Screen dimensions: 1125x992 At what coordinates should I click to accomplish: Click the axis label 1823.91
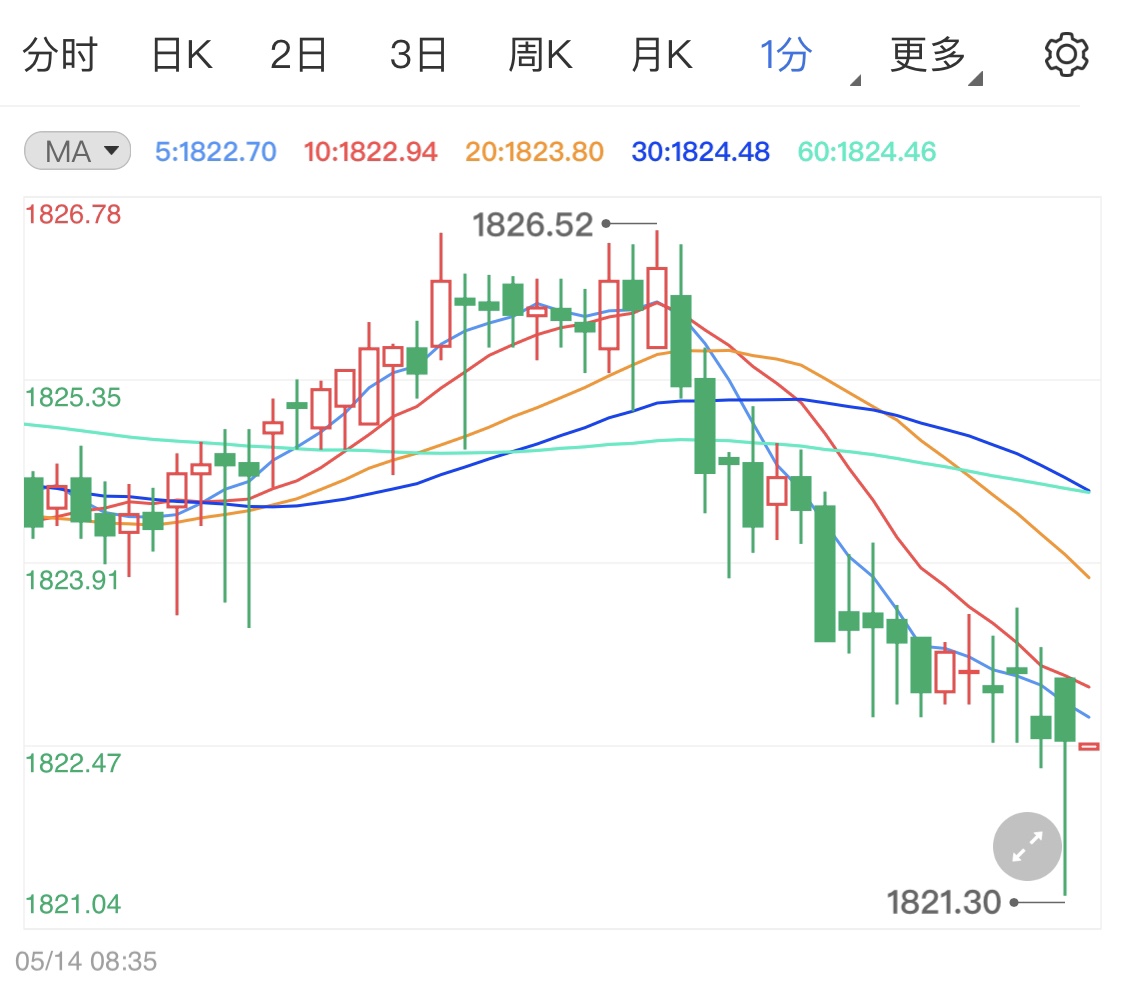72,580
